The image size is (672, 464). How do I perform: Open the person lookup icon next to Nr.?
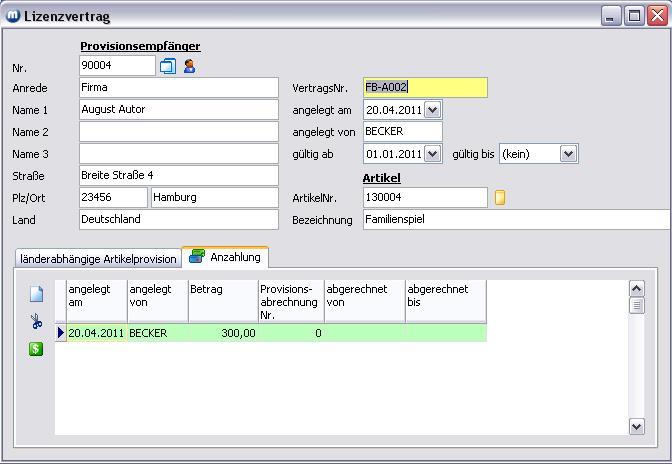[x=189, y=66]
